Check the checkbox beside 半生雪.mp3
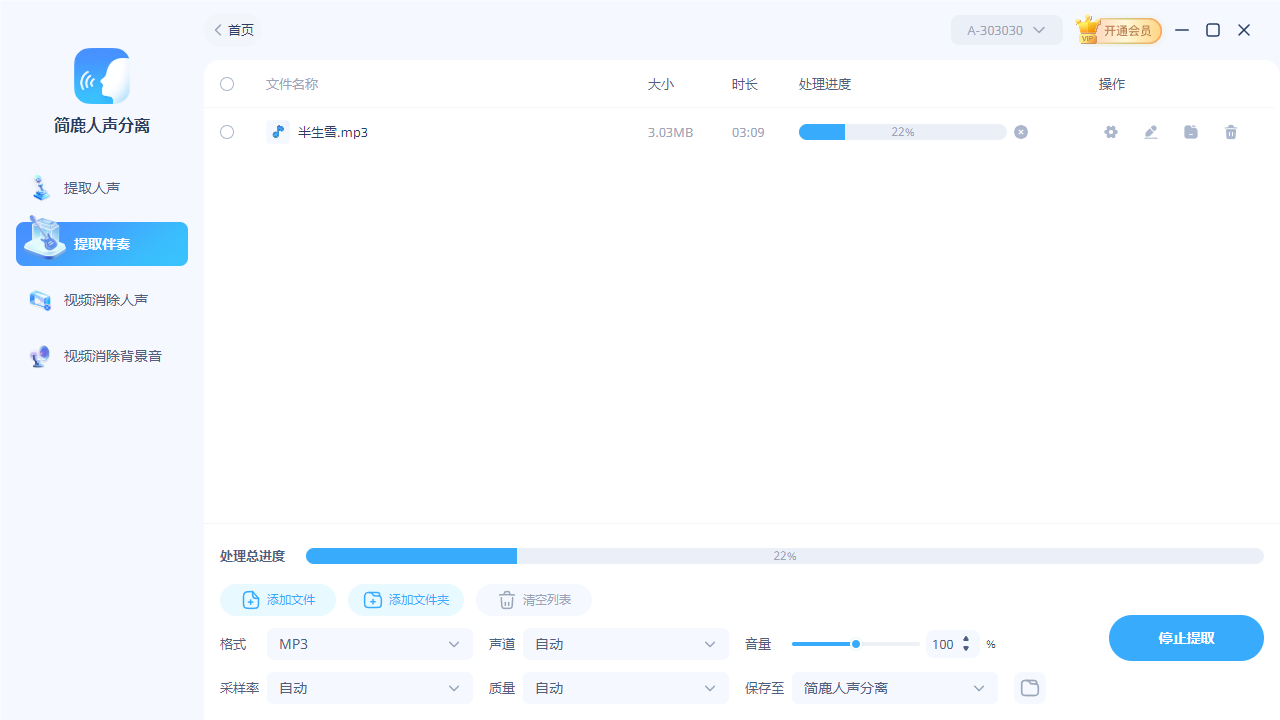1280x720 pixels. click(x=226, y=131)
